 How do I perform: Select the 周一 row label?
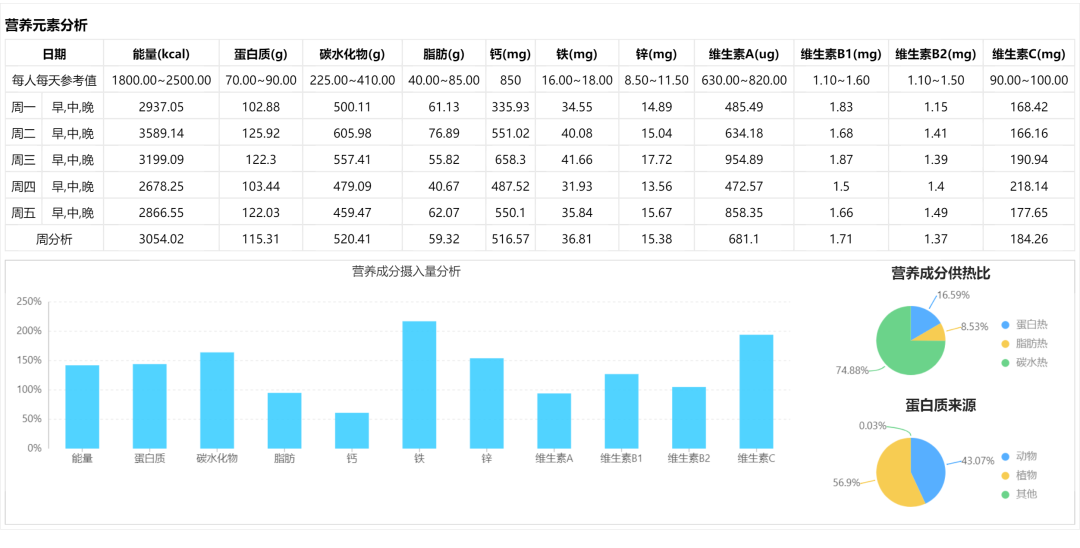23,107
